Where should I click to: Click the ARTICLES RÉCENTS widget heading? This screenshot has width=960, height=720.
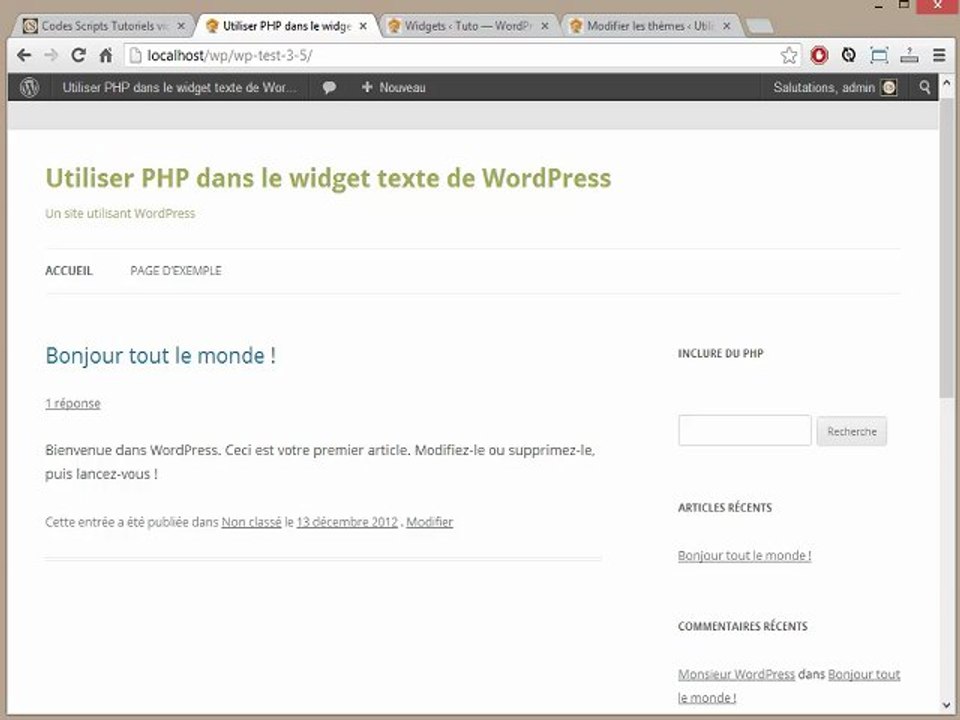(725, 508)
